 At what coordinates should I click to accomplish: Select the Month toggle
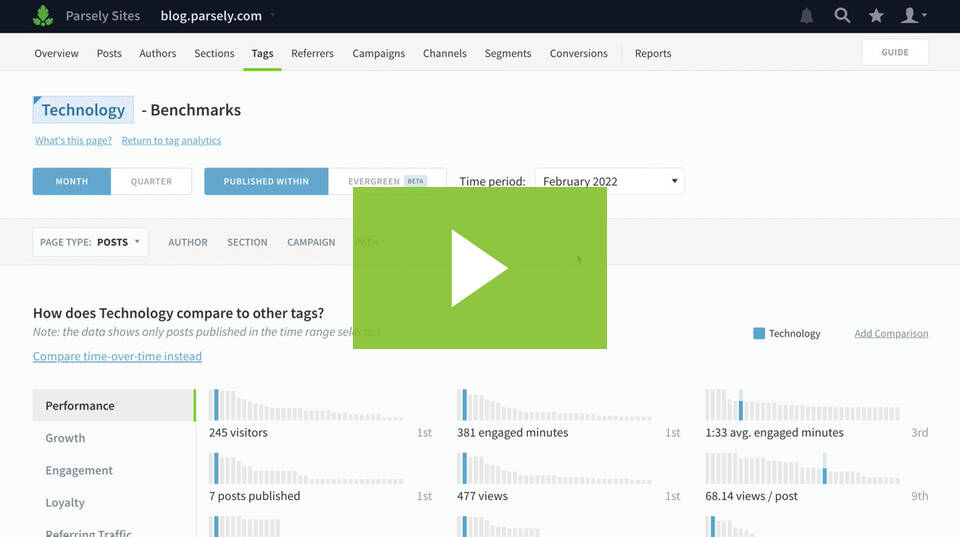coord(72,181)
